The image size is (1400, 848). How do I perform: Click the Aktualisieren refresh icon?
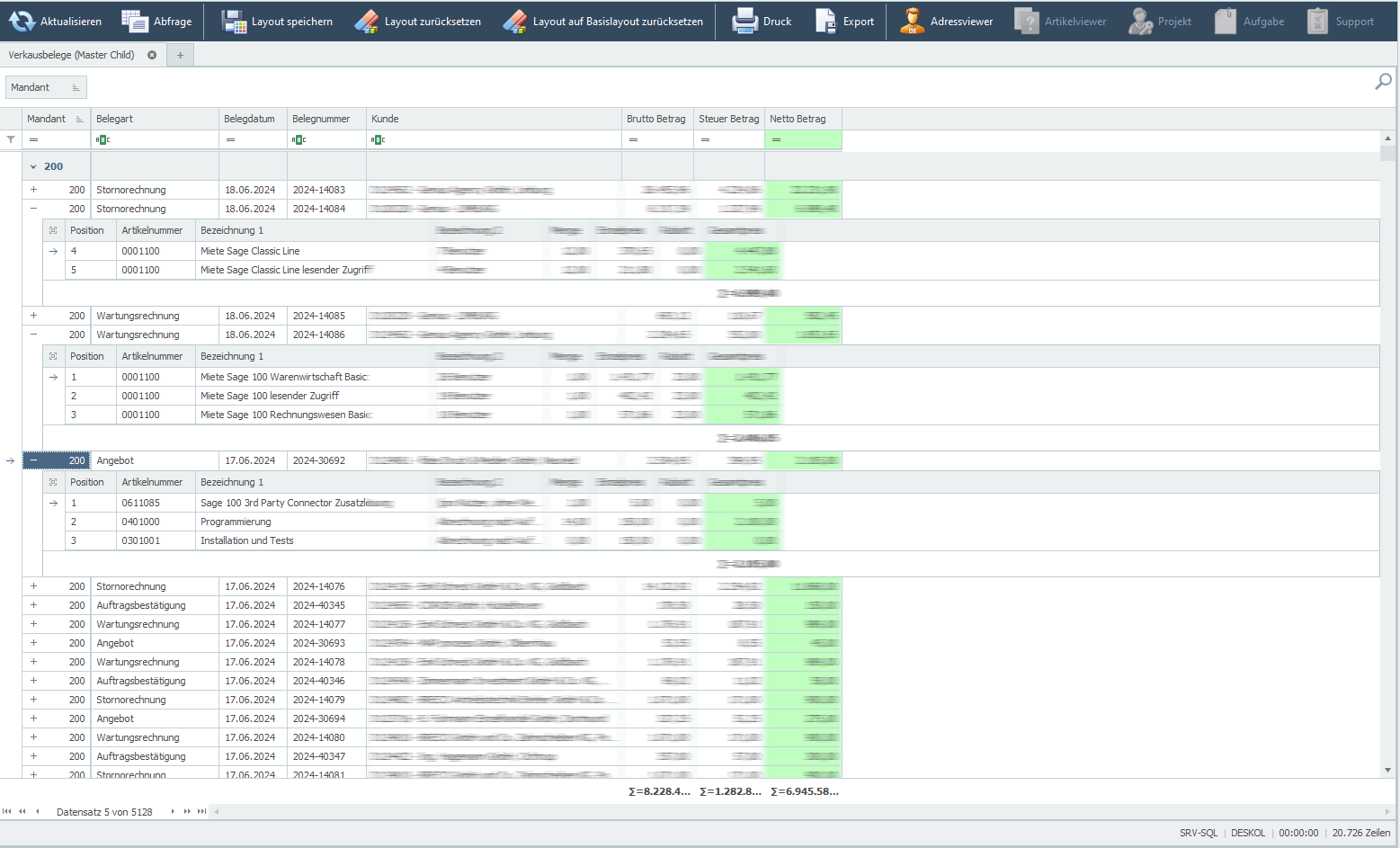[22, 21]
